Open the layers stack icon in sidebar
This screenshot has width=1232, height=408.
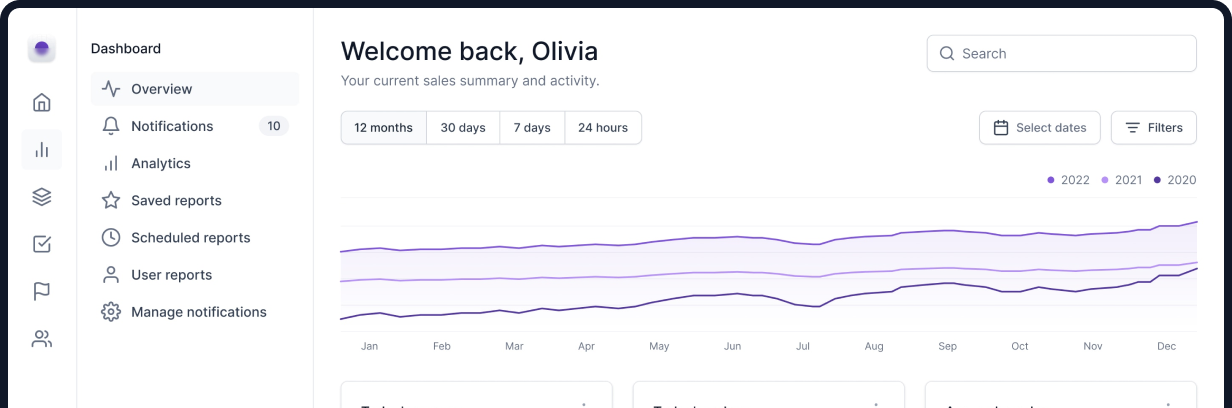pos(42,197)
